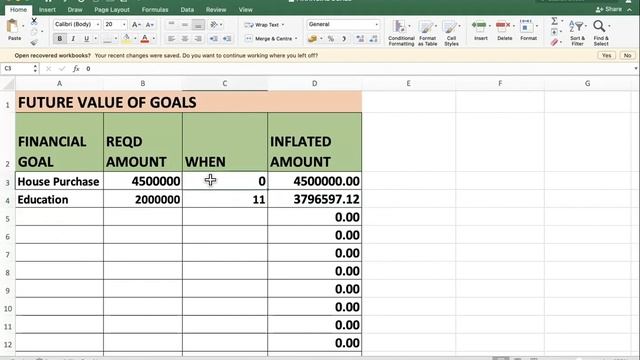This screenshot has height=360, width=640.
Task: Open the Calibri (Body) font name dropdown
Action: tap(77, 24)
